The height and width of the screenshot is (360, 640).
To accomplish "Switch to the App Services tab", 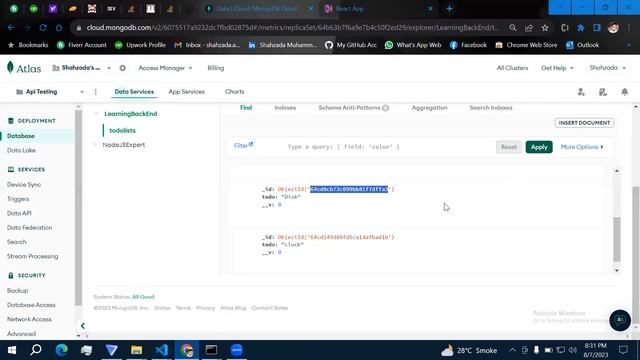I will 187,92.
